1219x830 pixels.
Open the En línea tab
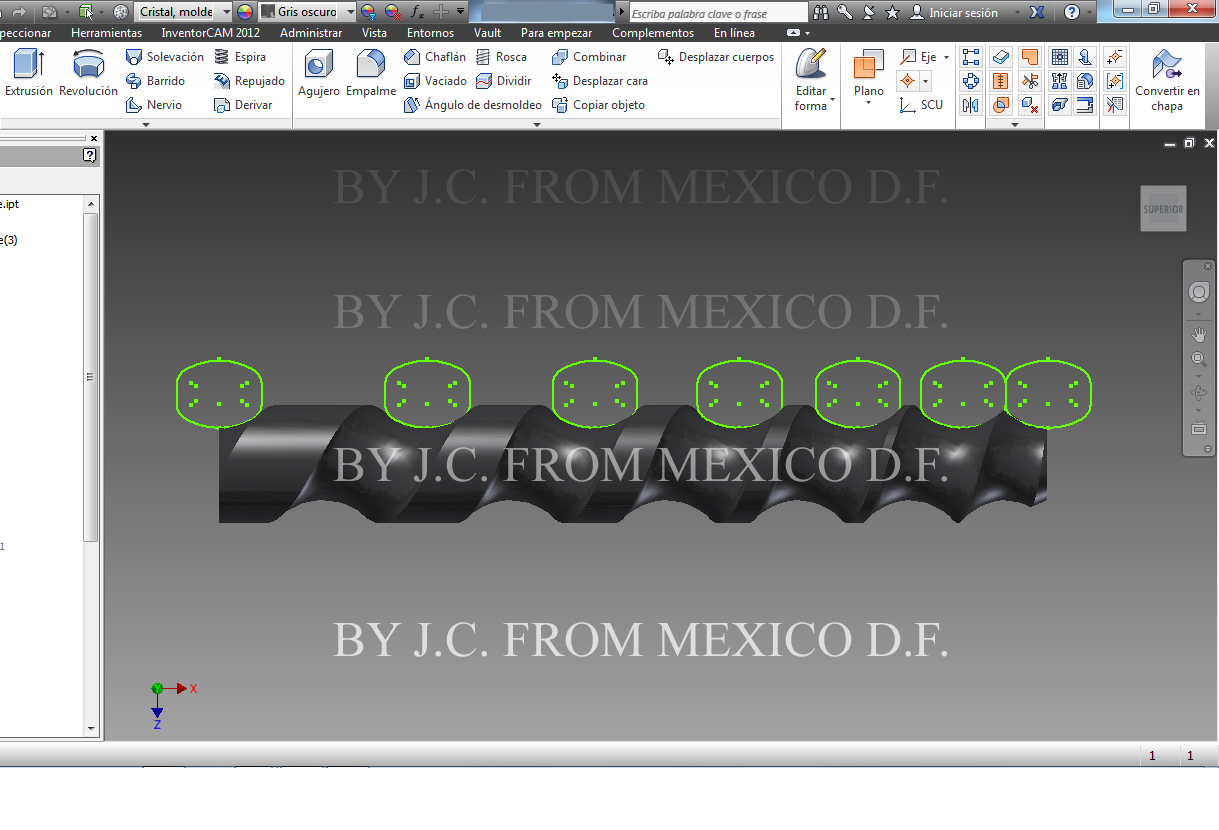tap(734, 33)
